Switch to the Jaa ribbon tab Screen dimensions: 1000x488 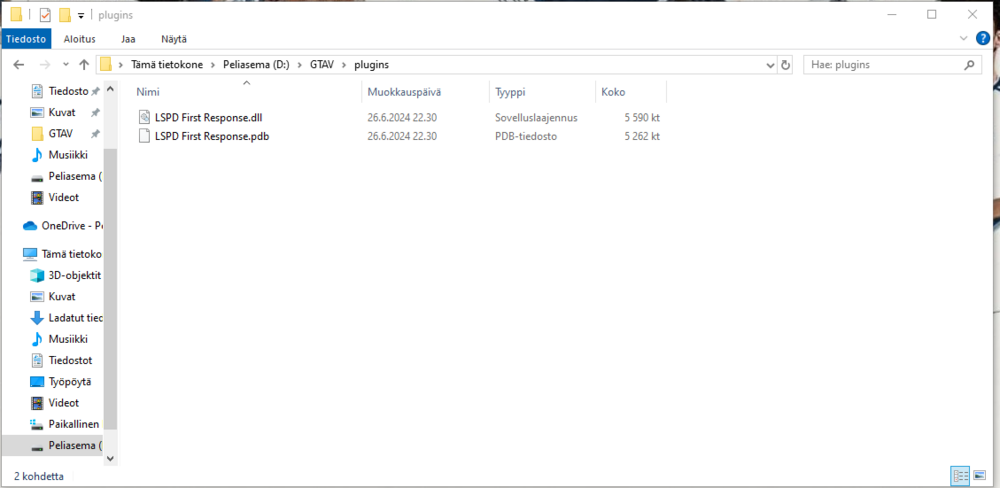[128, 39]
